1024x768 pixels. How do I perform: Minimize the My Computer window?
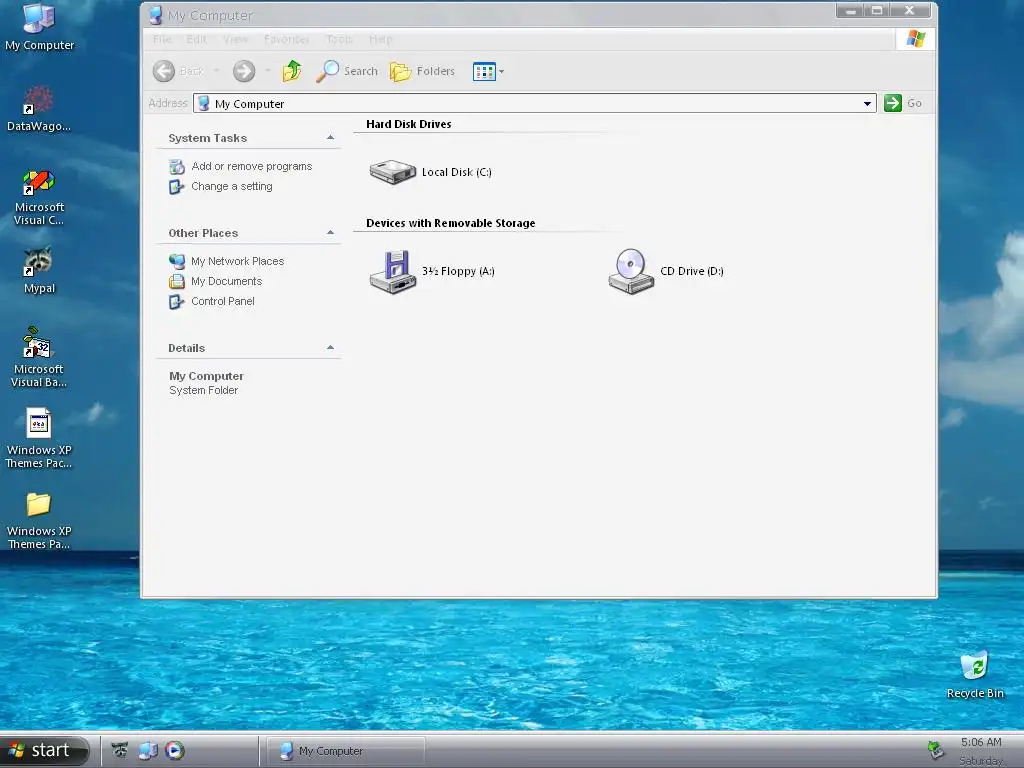tap(850, 10)
